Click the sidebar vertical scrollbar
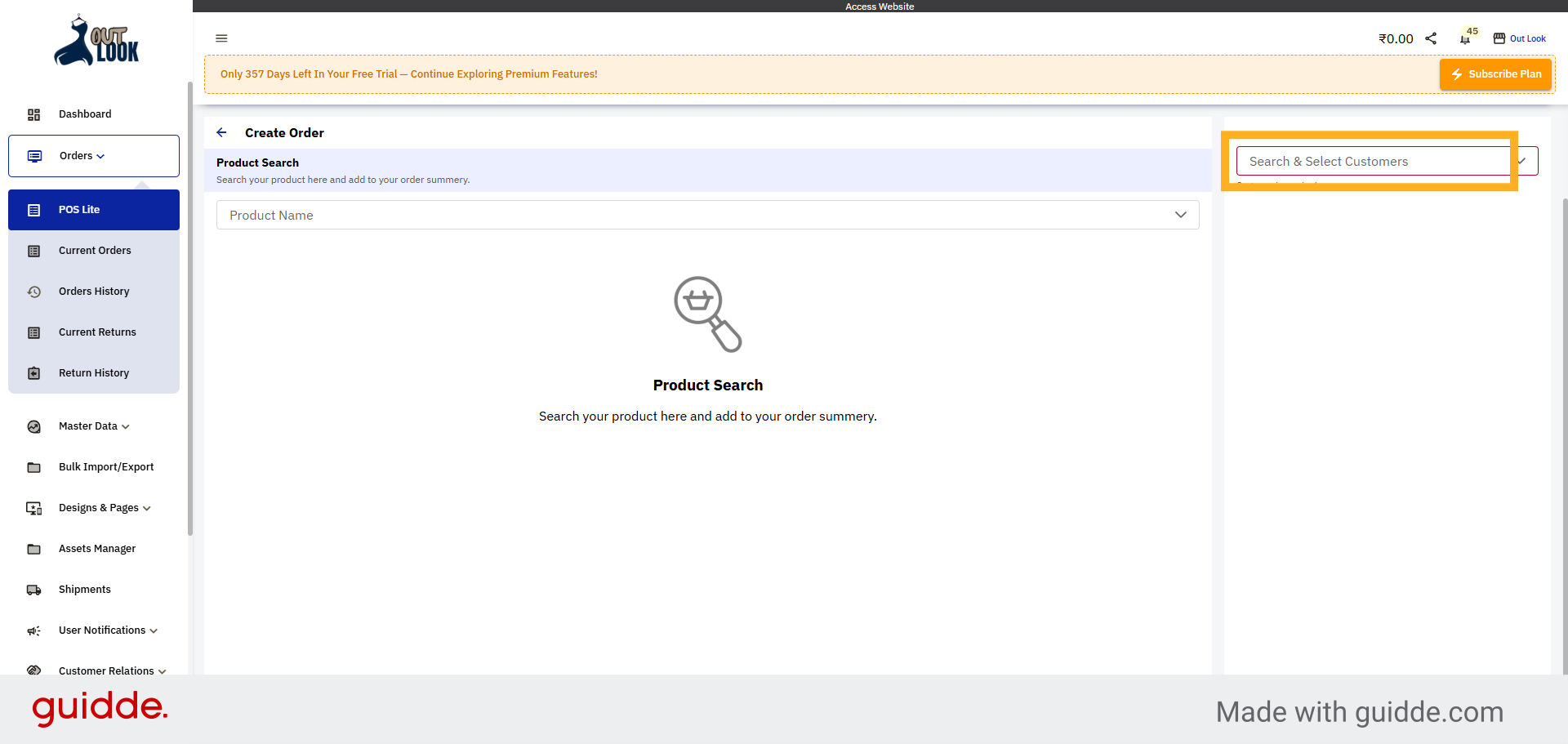Image resolution: width=1568 pixels, height=744 pixels. pos(190,309)
